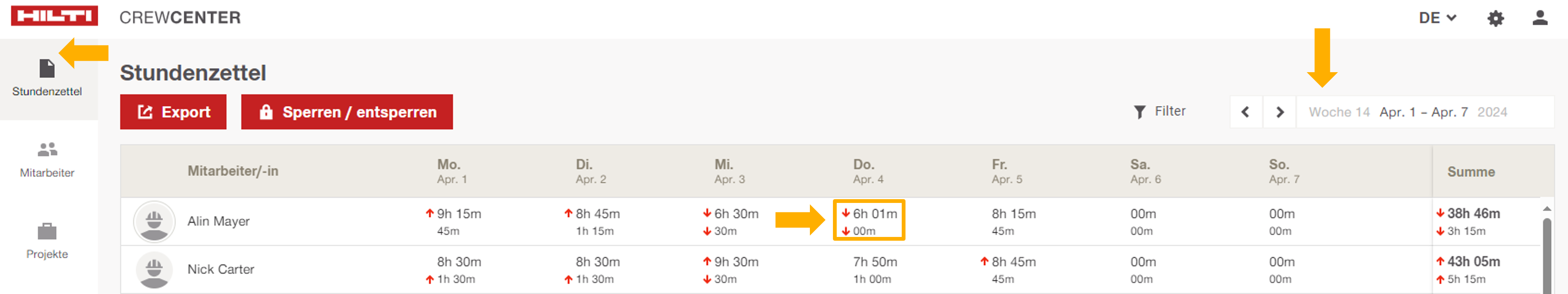1568x294 pixels.
Task: Open the Filter options
Action: 1160,111
